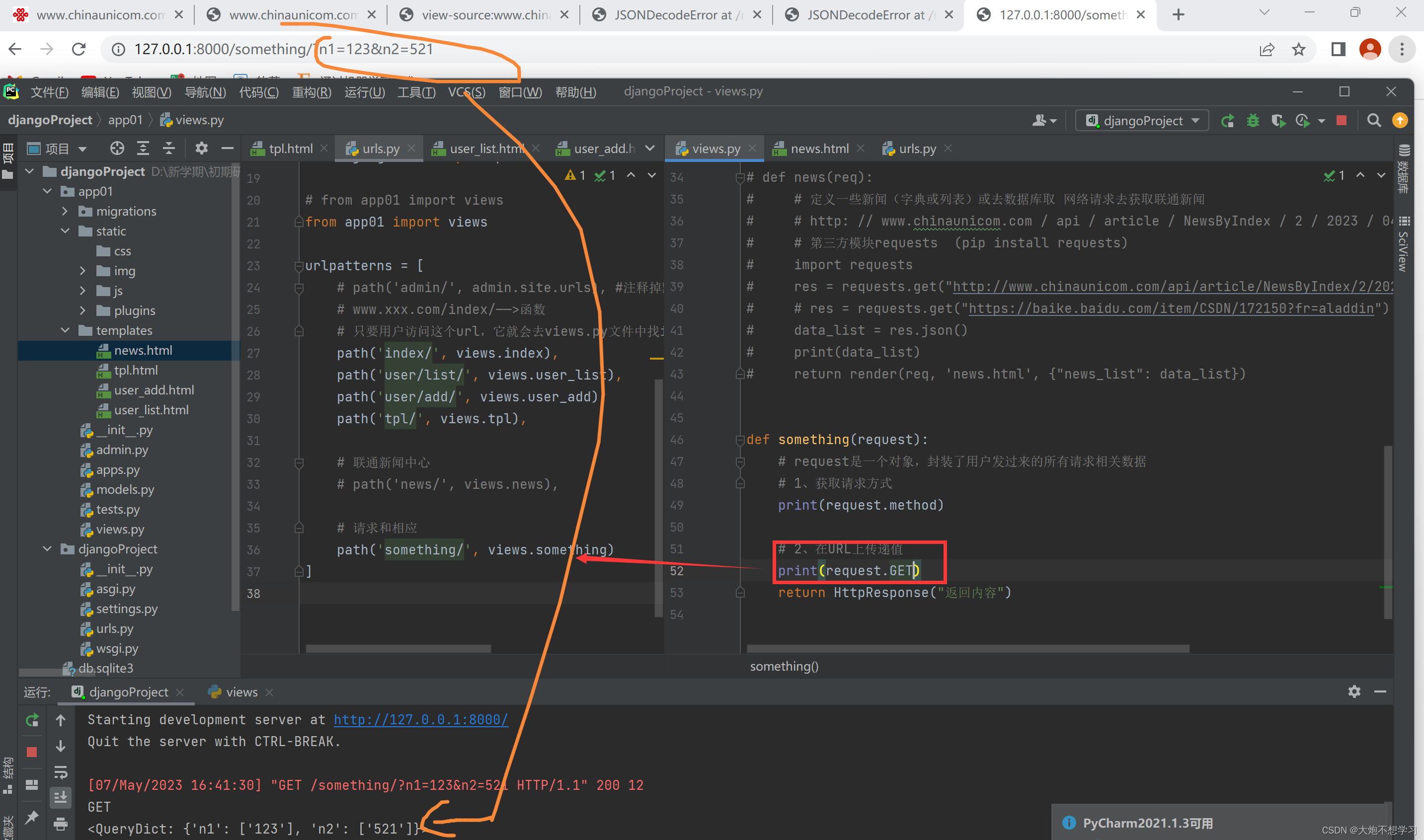Select the views.py tab in editor
The image size is (1424, 840).
[713, 148]
